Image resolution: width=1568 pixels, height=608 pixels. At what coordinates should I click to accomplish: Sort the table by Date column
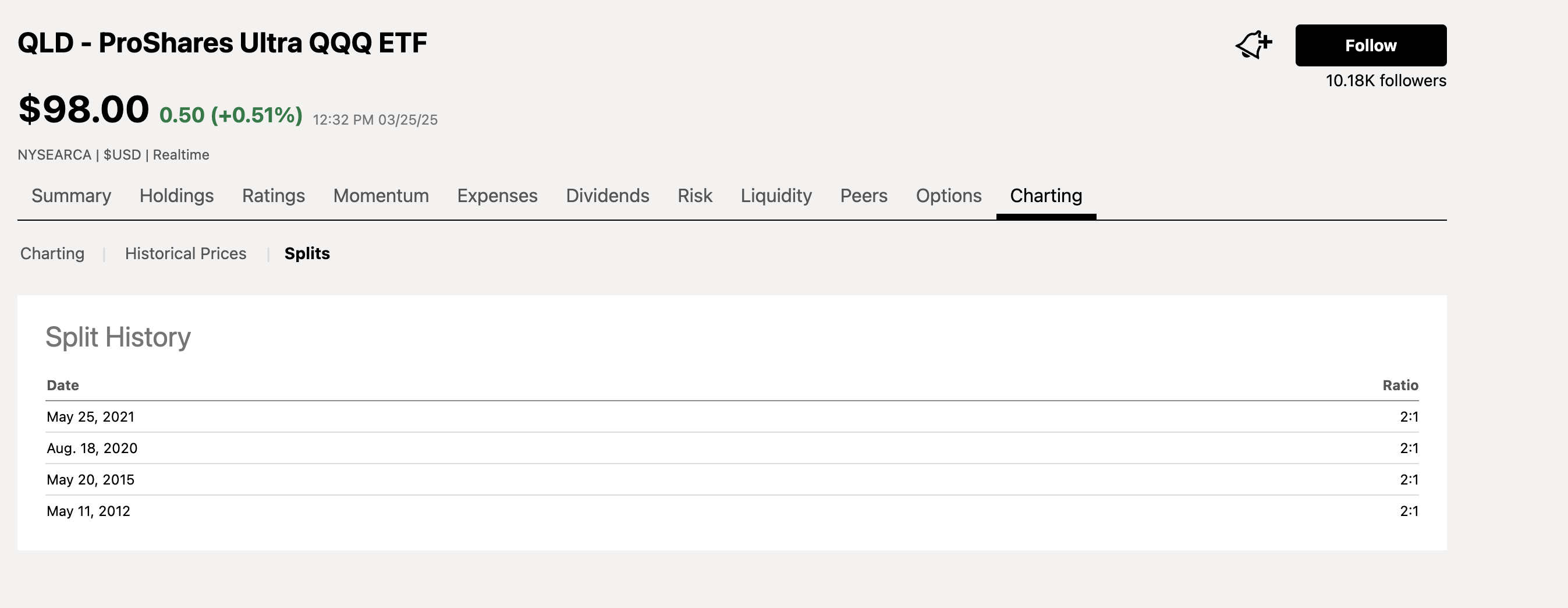63,385
